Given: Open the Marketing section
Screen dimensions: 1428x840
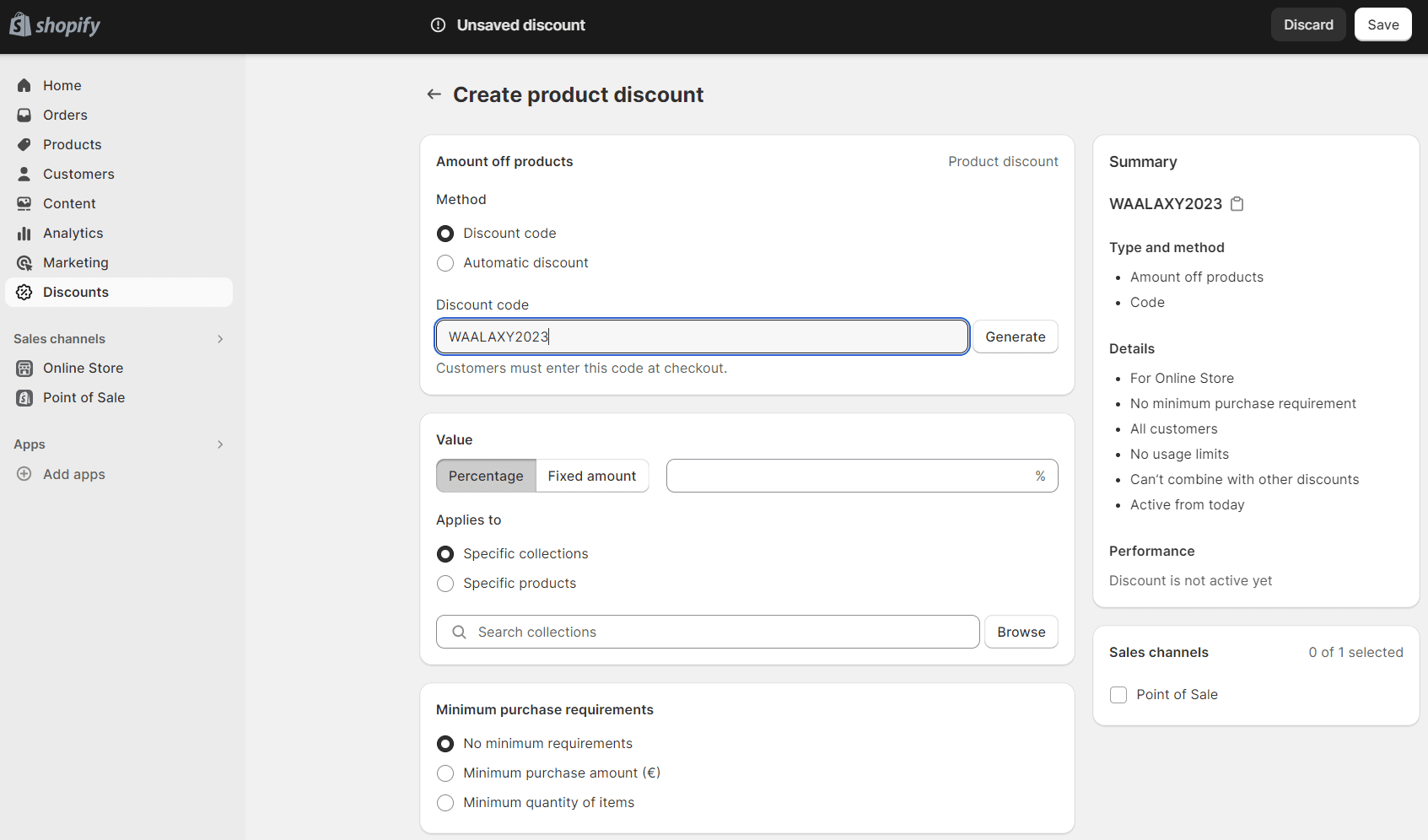Looking at the screenshot, I should (119, 262).
